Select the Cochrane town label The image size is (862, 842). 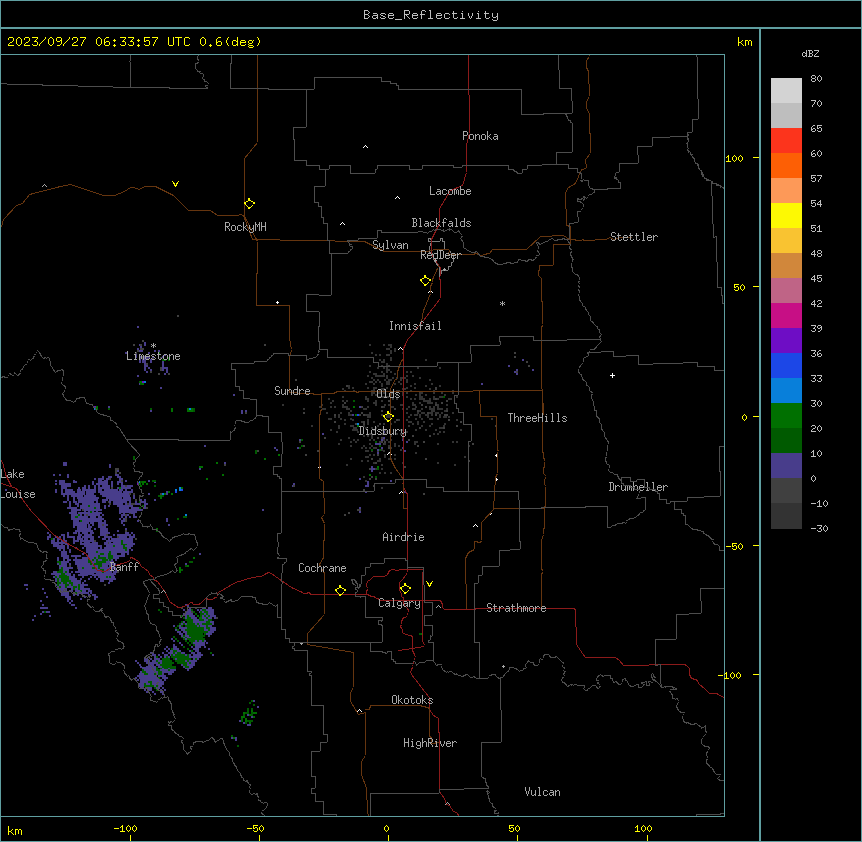click(x=322, y=568)
